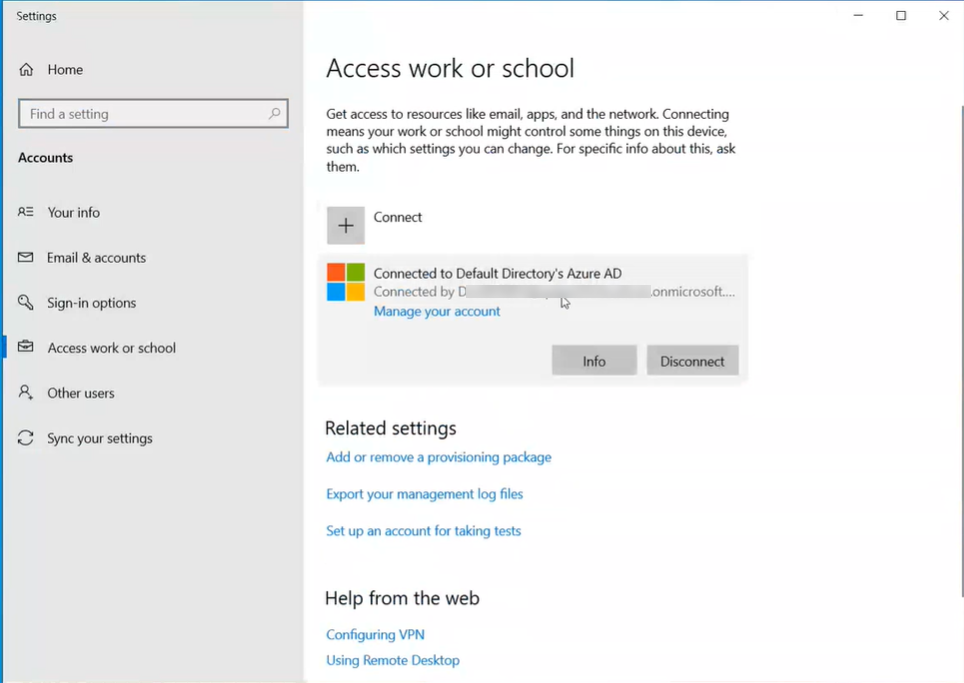Open Other users page
Viewport: 964px width, 683px height.
pyautogui.click(x=81, y=393)
